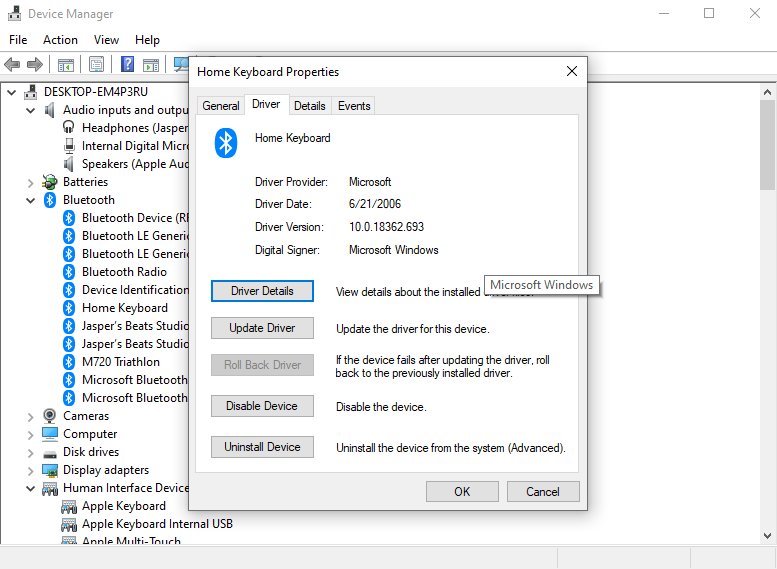Click the driver version 10.0.18362.693
Screen dimensions: 777x569
point(387,227)
